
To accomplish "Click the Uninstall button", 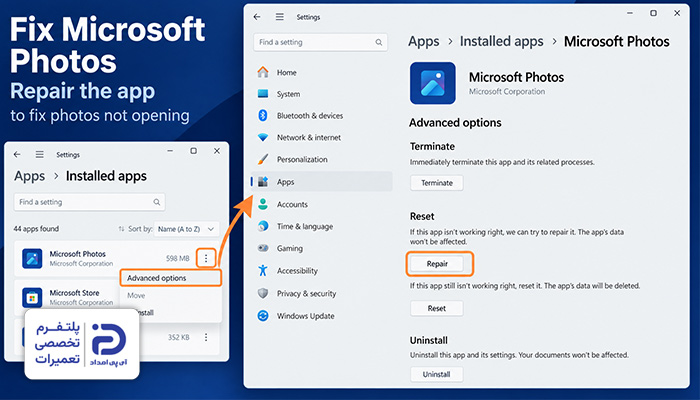I will [x=437, y=374].
